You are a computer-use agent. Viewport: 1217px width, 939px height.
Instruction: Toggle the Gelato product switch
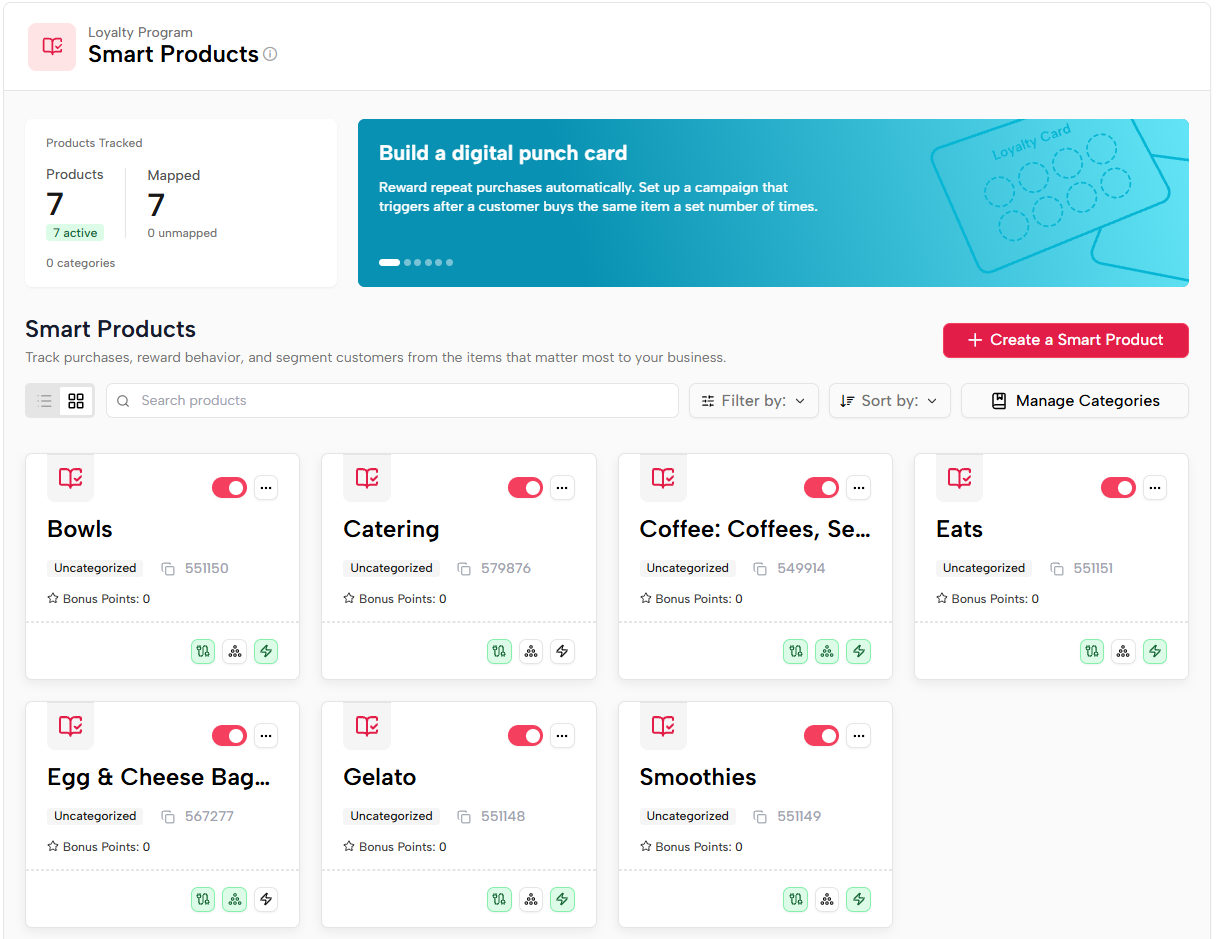pos(525,736)
